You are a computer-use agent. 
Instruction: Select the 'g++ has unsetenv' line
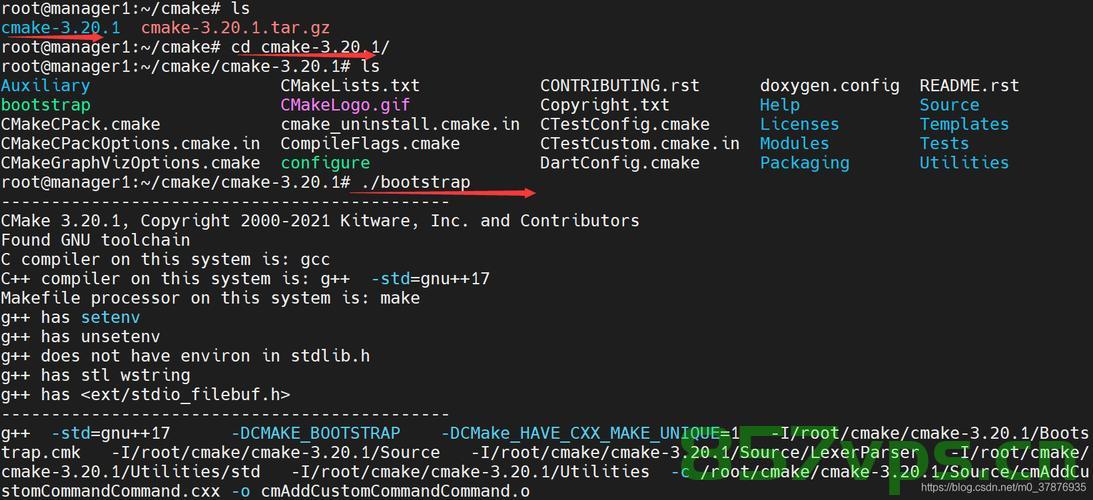(x=80, y=337)
